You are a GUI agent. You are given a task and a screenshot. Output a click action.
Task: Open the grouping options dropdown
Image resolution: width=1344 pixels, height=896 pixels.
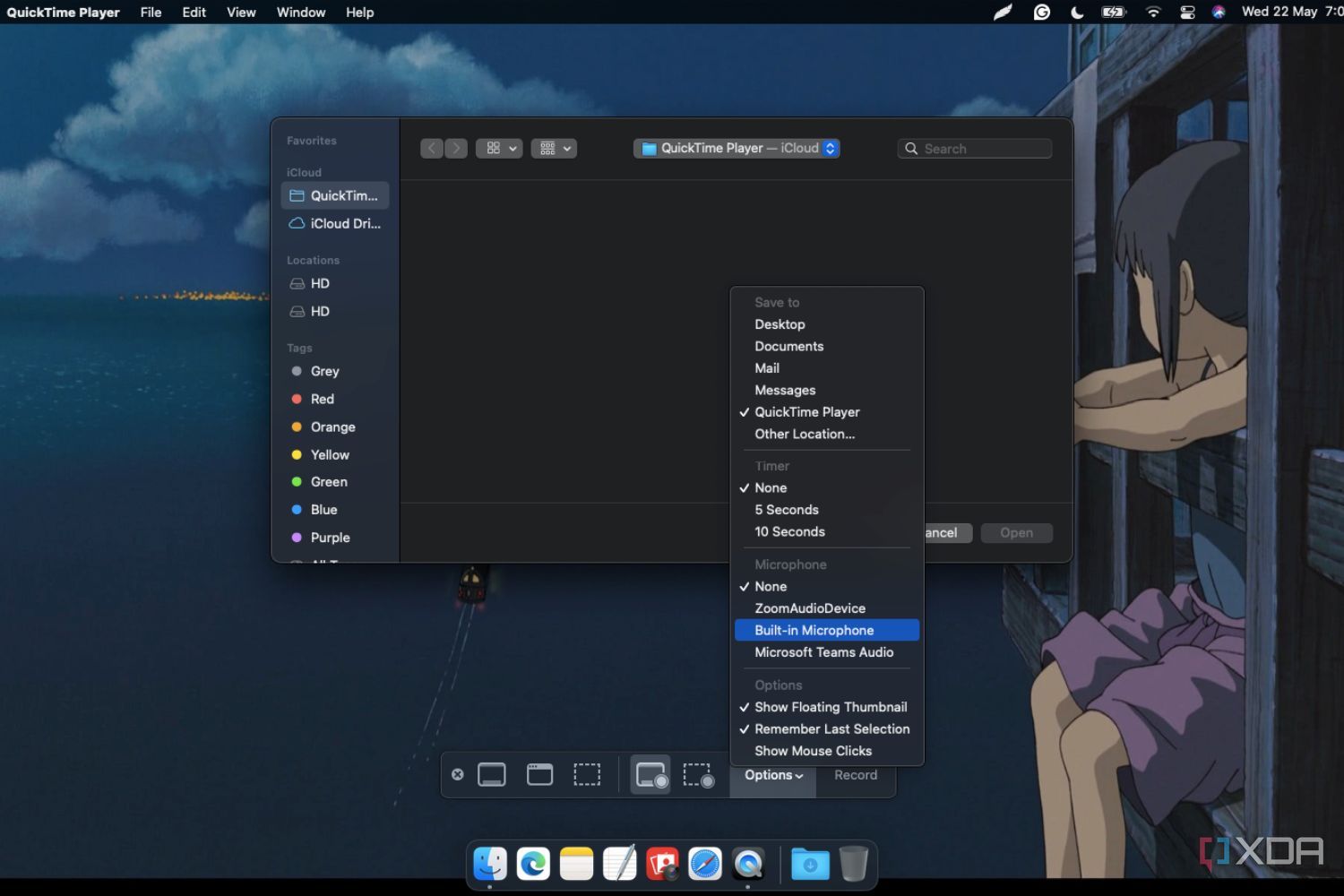(x=554, y=148)
